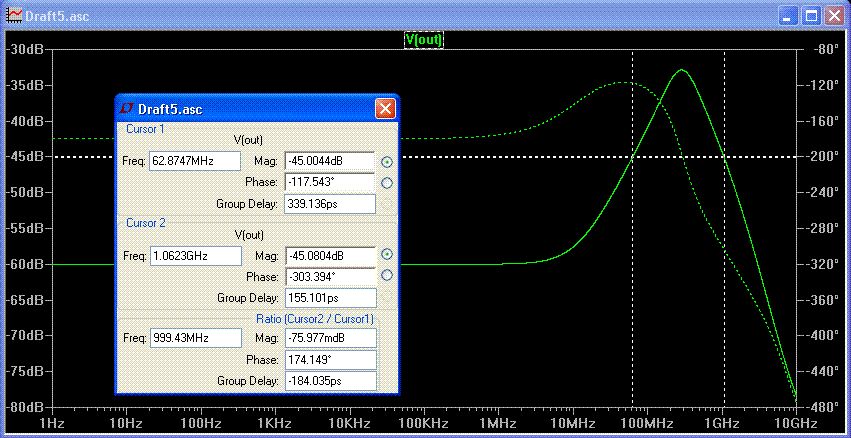
Task: Maximize the plot window
Action: (812, 16)
